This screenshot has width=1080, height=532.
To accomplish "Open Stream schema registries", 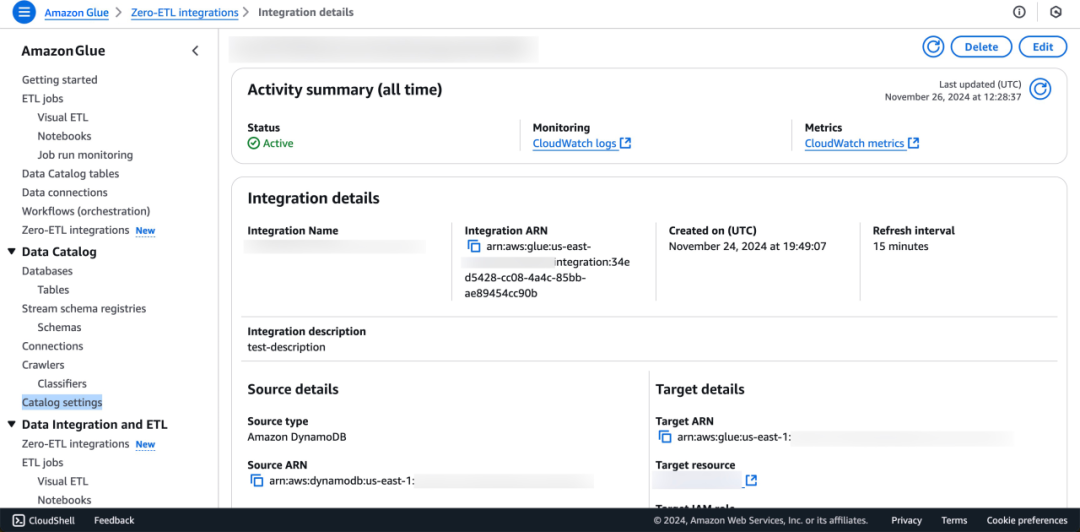I will pyautogui.click(x=84, y=309).
